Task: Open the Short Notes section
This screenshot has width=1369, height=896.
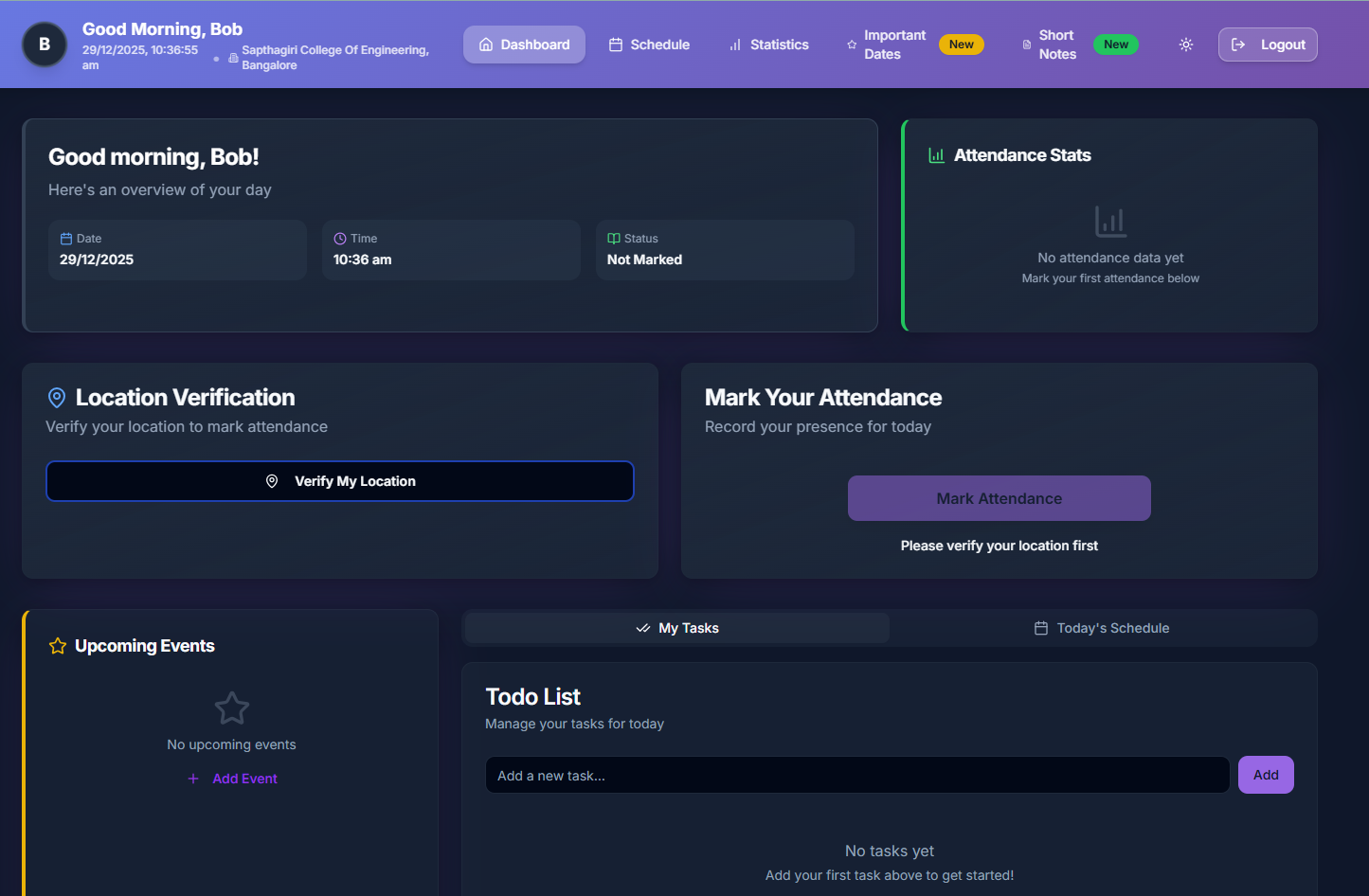Action: pos(1054,45)
